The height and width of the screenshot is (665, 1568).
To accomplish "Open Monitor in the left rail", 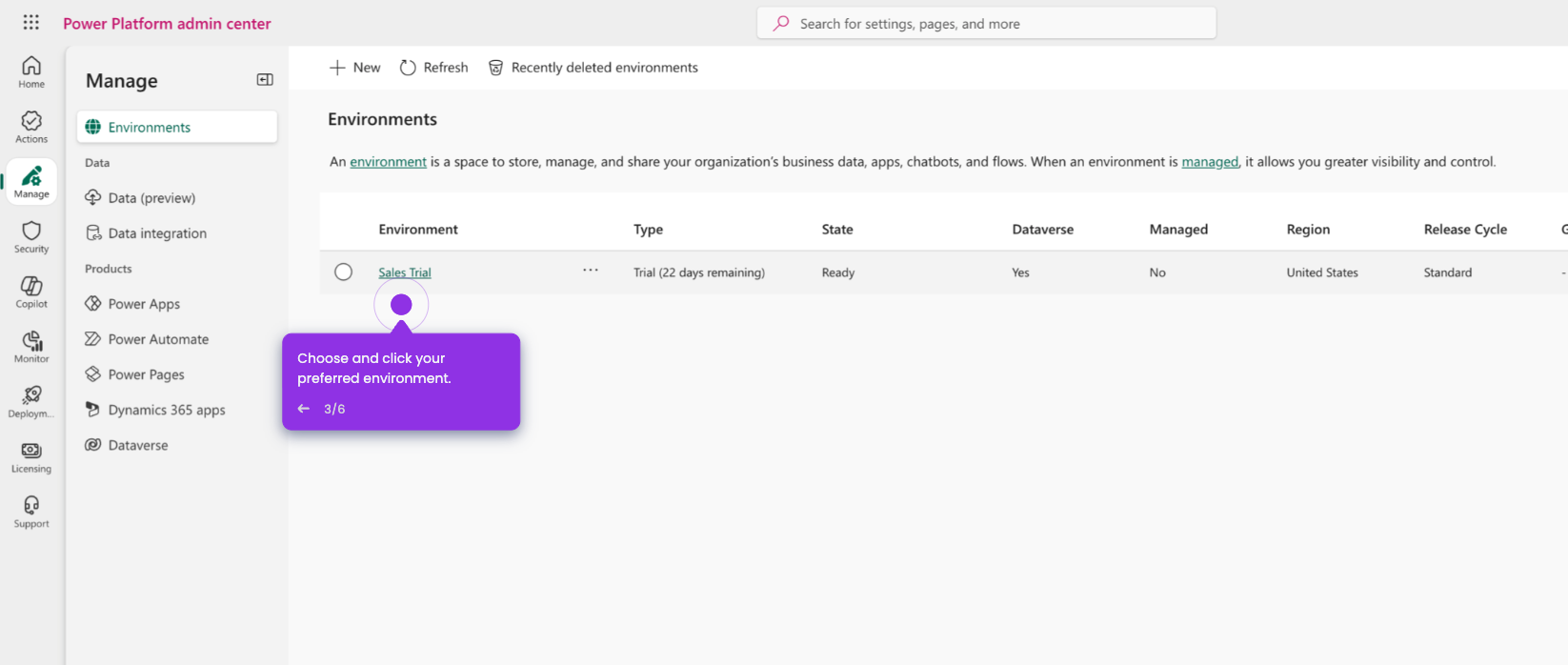I will coord(31,347).
